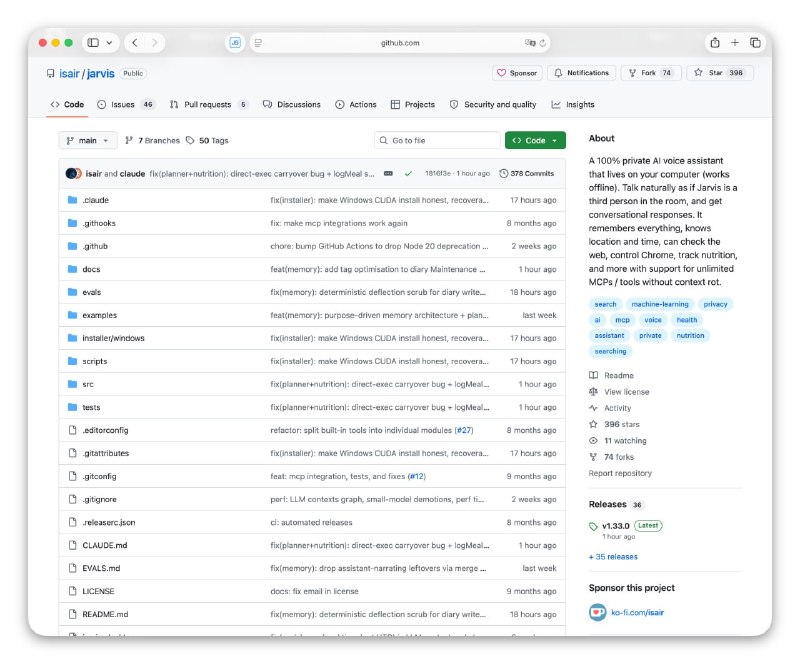Open the + 35 releases link
The width and height of the screenshot is (800, 664).
(613, 557)
